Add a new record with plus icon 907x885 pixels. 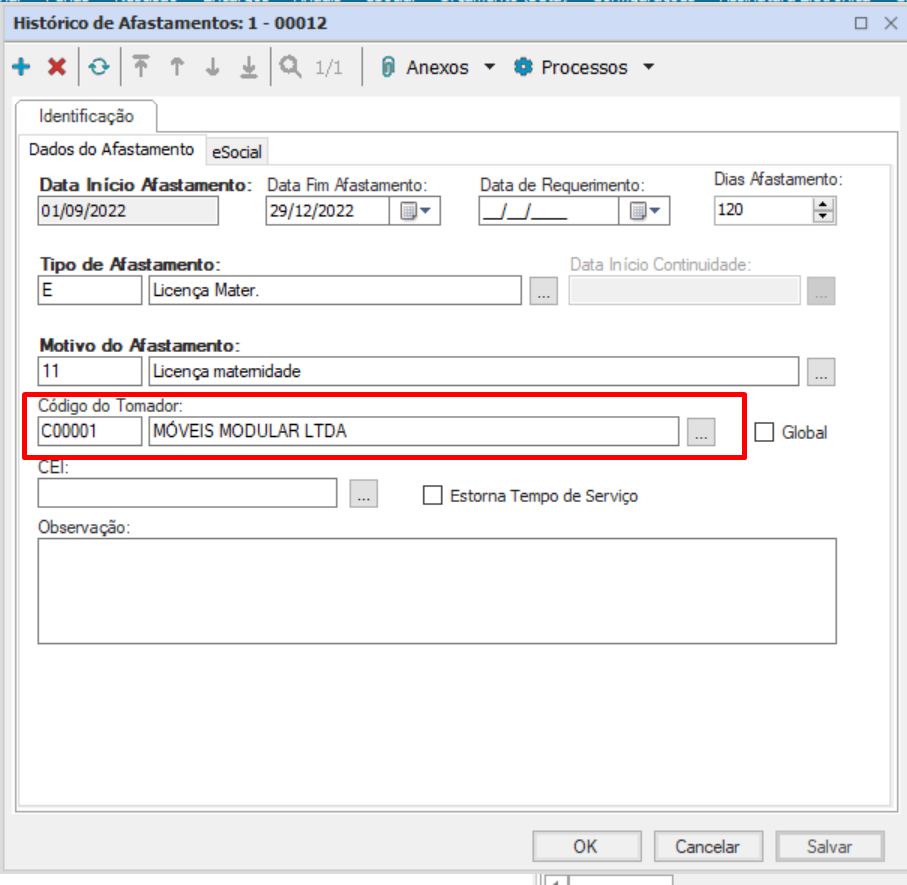[21, 67]
